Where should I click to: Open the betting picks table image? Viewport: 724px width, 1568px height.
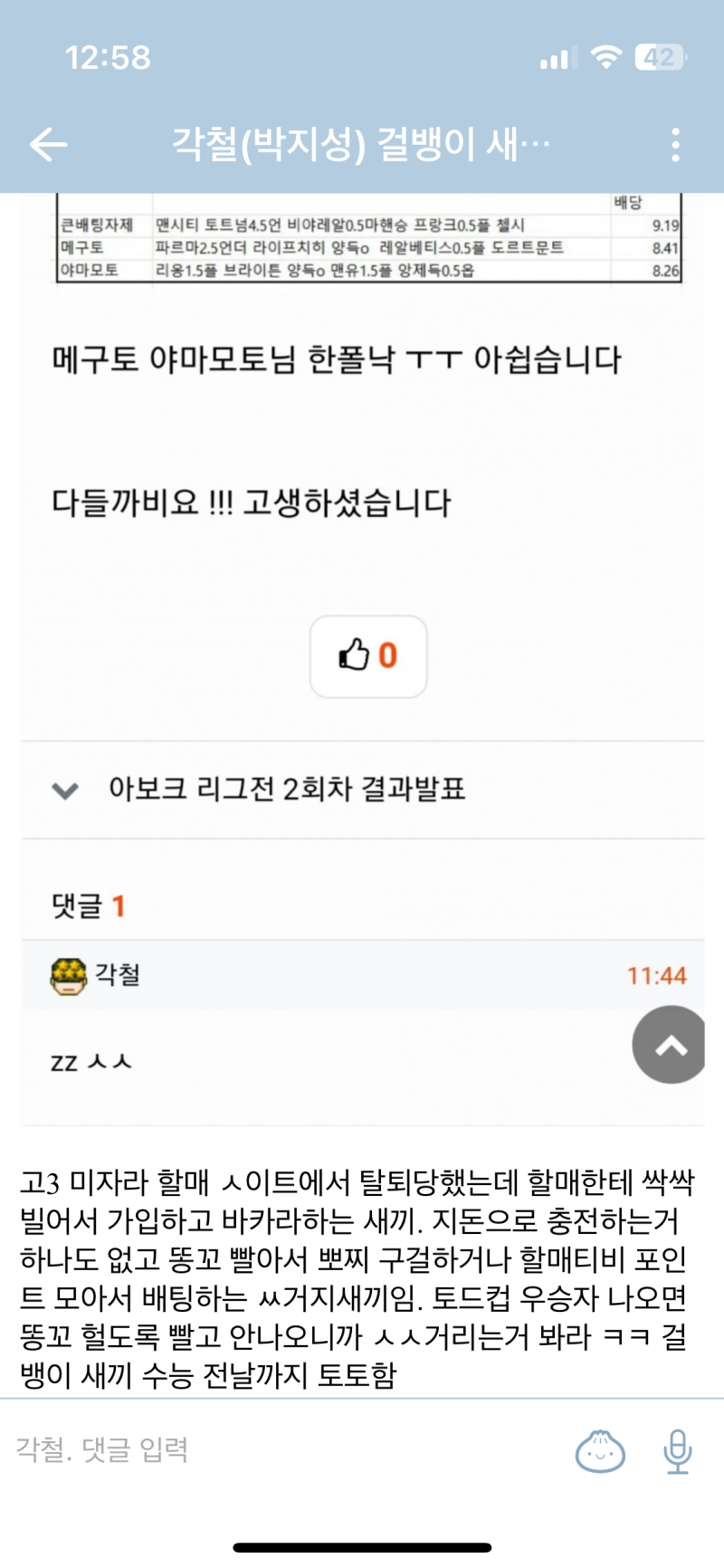click(x=368, y=242)
